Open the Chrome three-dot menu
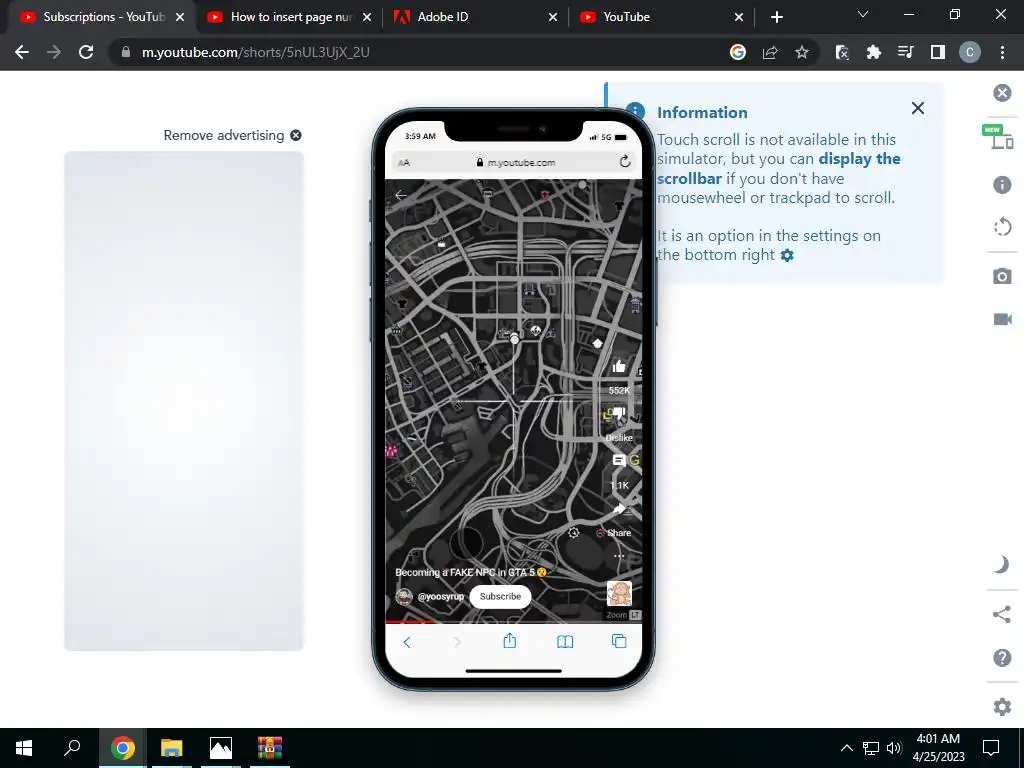1024x768 pixels. [1002, 52]
